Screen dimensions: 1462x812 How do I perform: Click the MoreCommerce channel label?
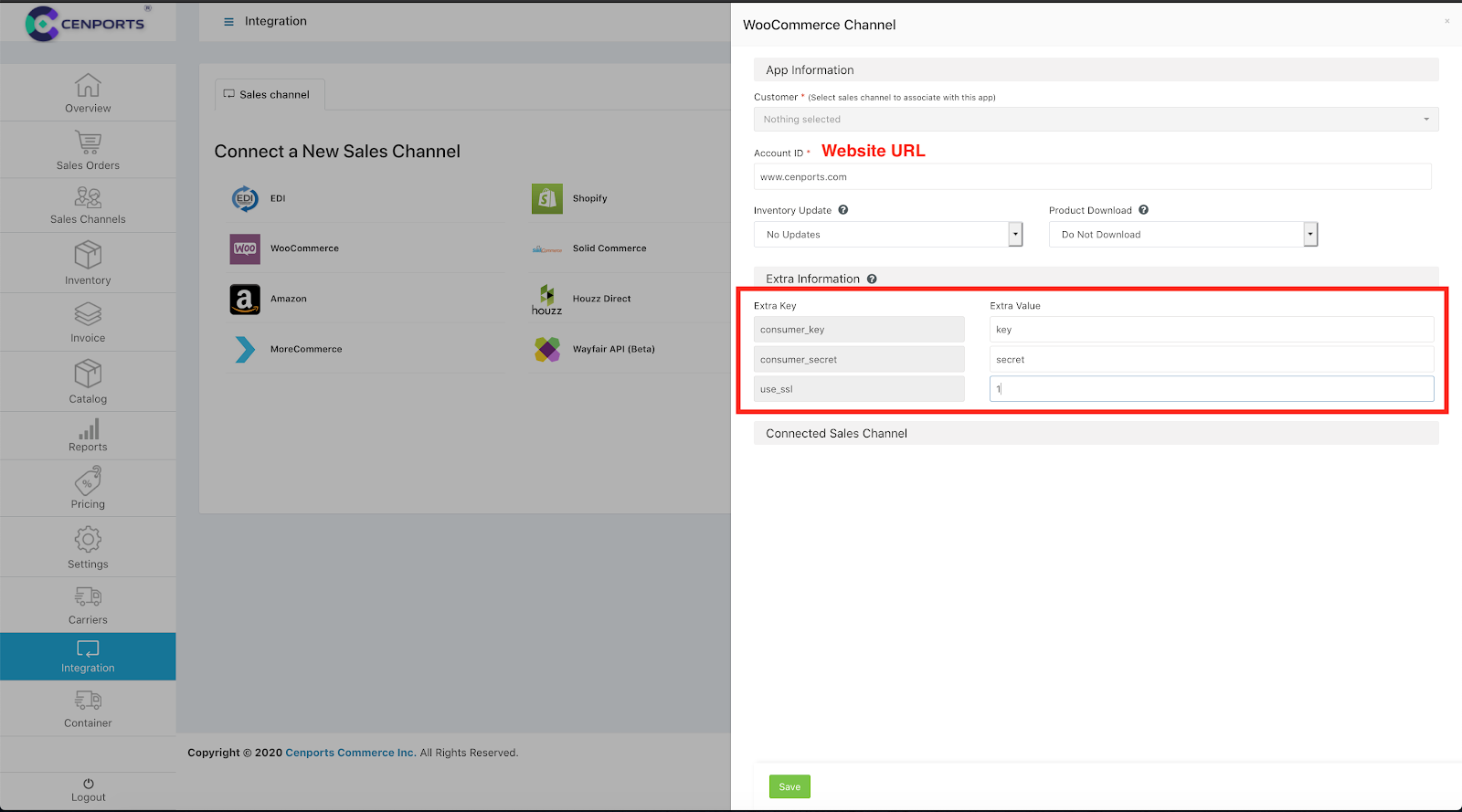tap(306, 349)
